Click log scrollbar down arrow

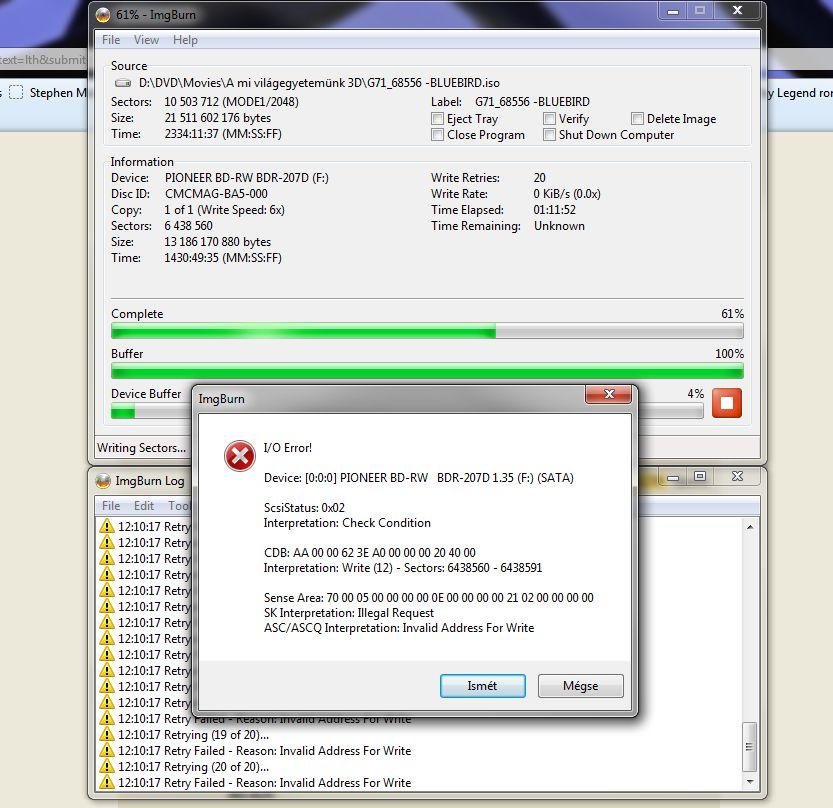click(x=750, y=781)
